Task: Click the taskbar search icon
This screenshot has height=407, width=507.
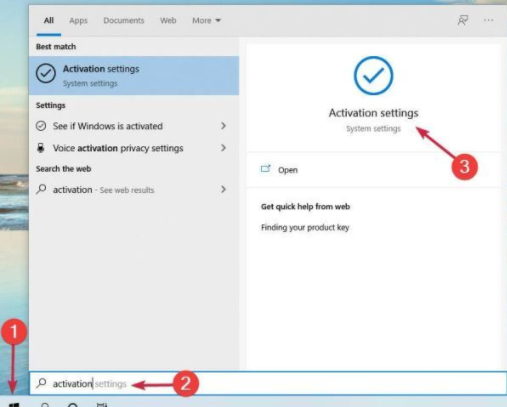Action: point(45,405)
